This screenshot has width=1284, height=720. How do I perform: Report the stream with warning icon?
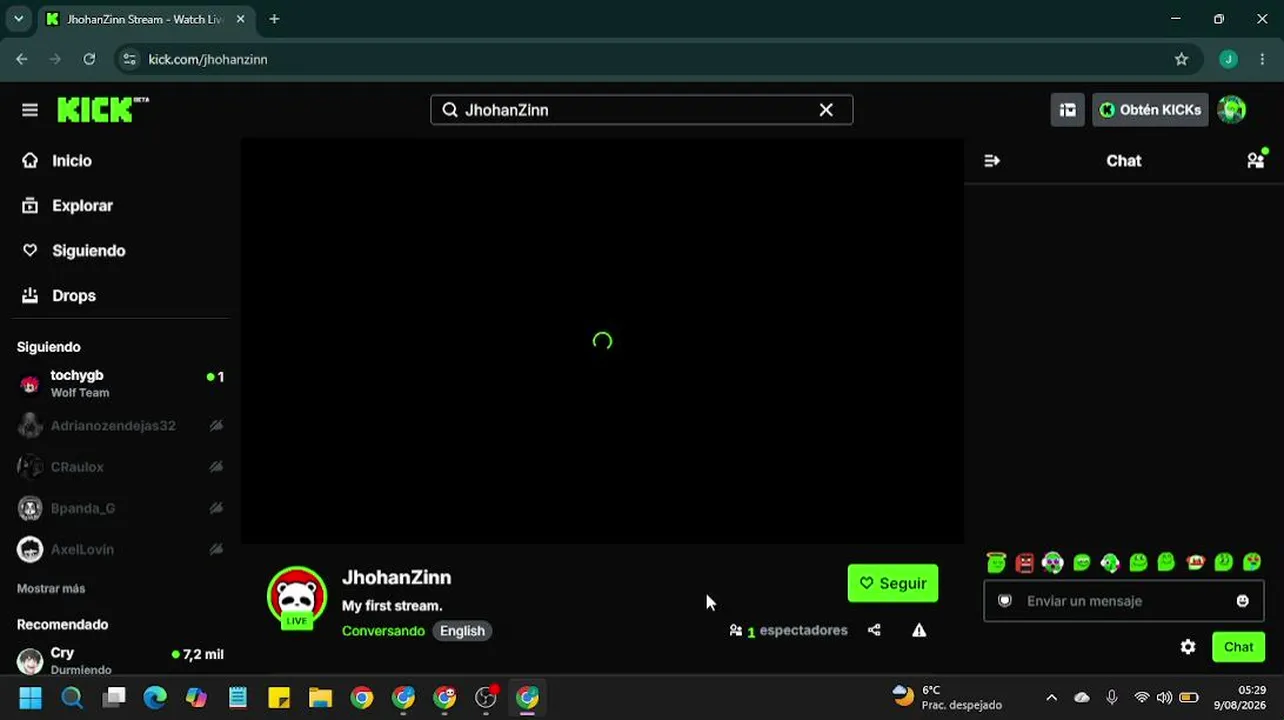pyautogui.click(x=919, y=630)
